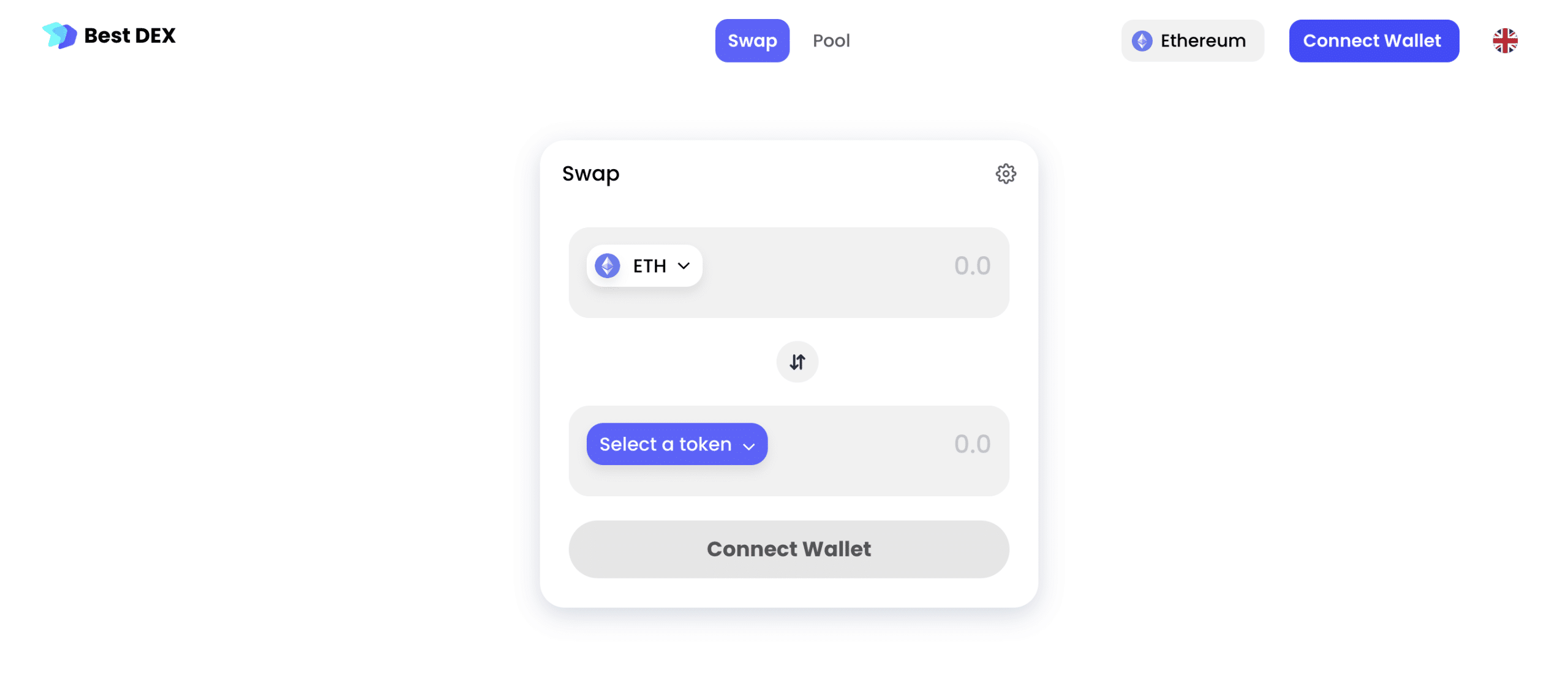Click the settings gear icon on swap card
1568x674 pixels.
(1006, 173)
